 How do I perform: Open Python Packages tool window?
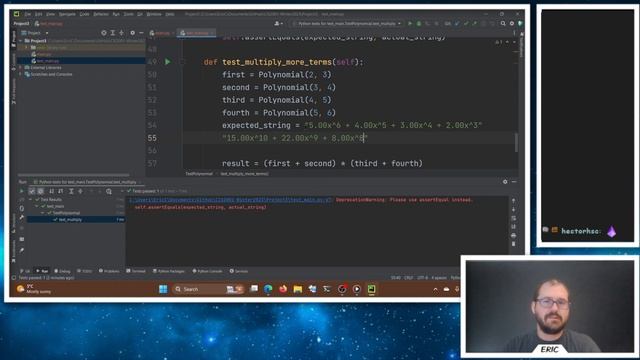click(x=169, y=271)
